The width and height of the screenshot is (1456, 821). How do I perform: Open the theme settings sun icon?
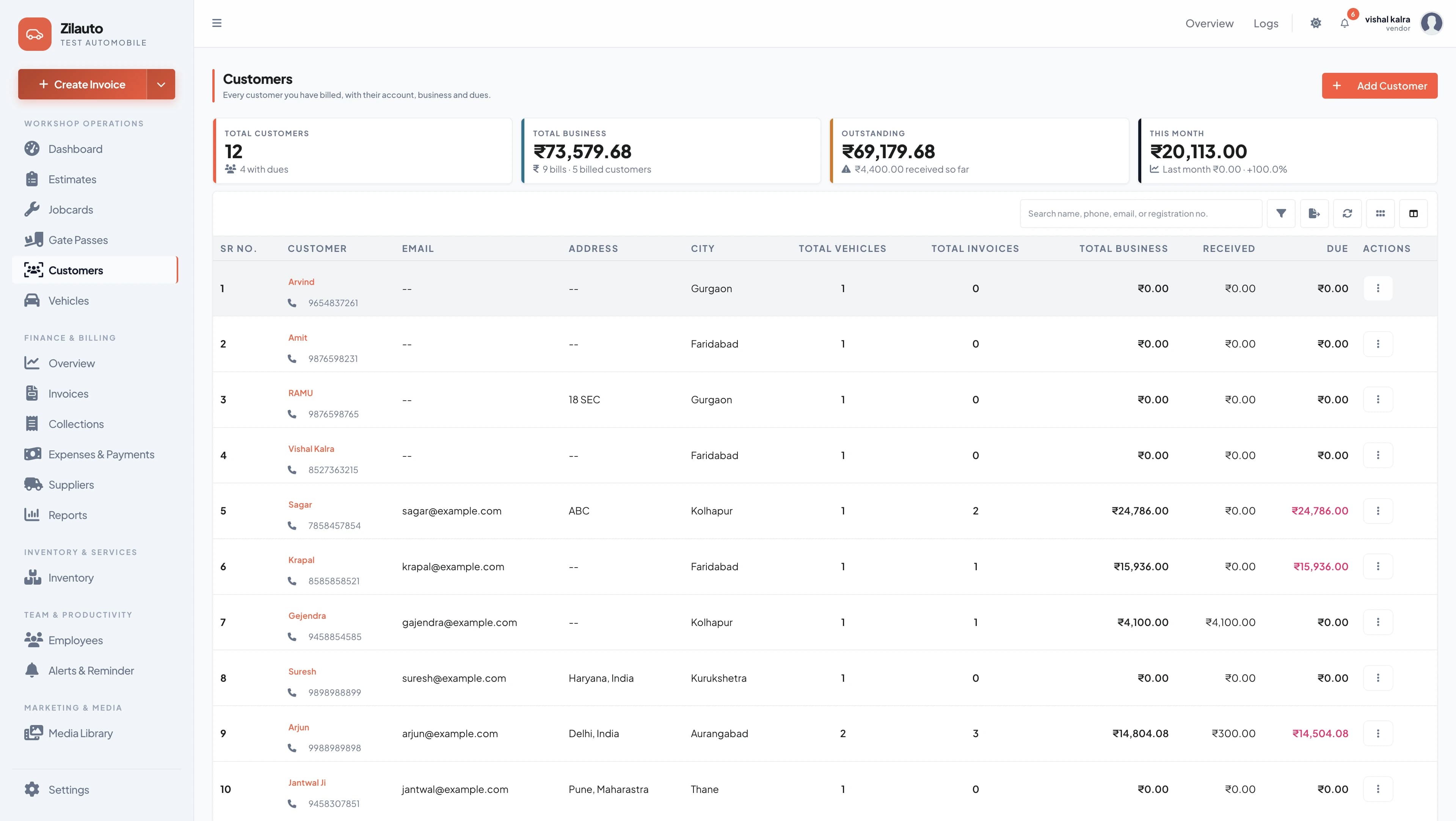(x=1316, y=23)
